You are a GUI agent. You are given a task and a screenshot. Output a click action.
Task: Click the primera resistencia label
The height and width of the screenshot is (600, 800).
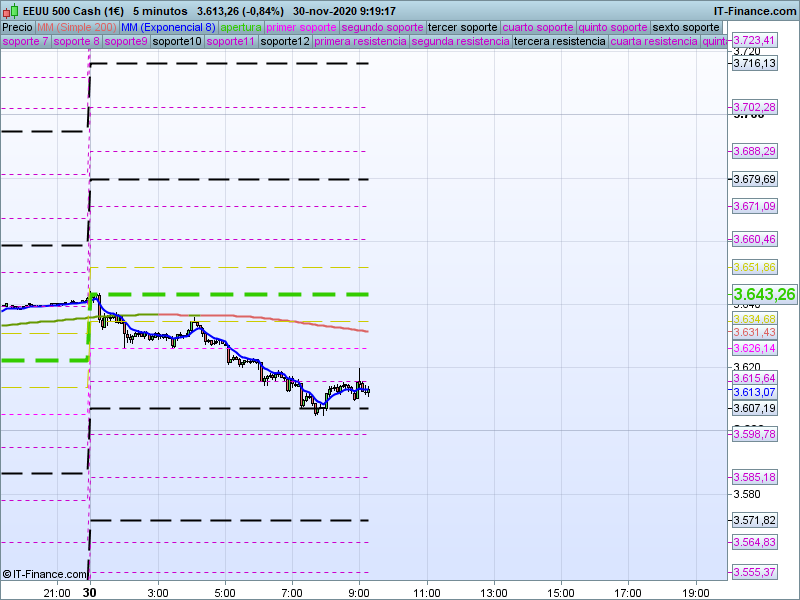click(360, 41)
